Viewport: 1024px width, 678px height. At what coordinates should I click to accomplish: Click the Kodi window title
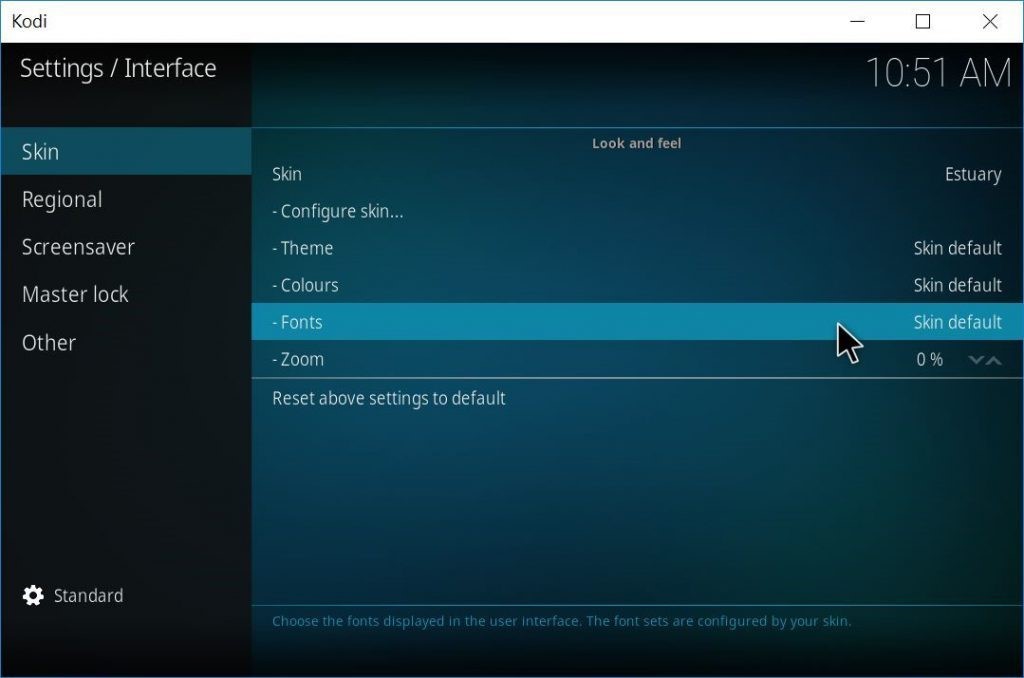29,22
